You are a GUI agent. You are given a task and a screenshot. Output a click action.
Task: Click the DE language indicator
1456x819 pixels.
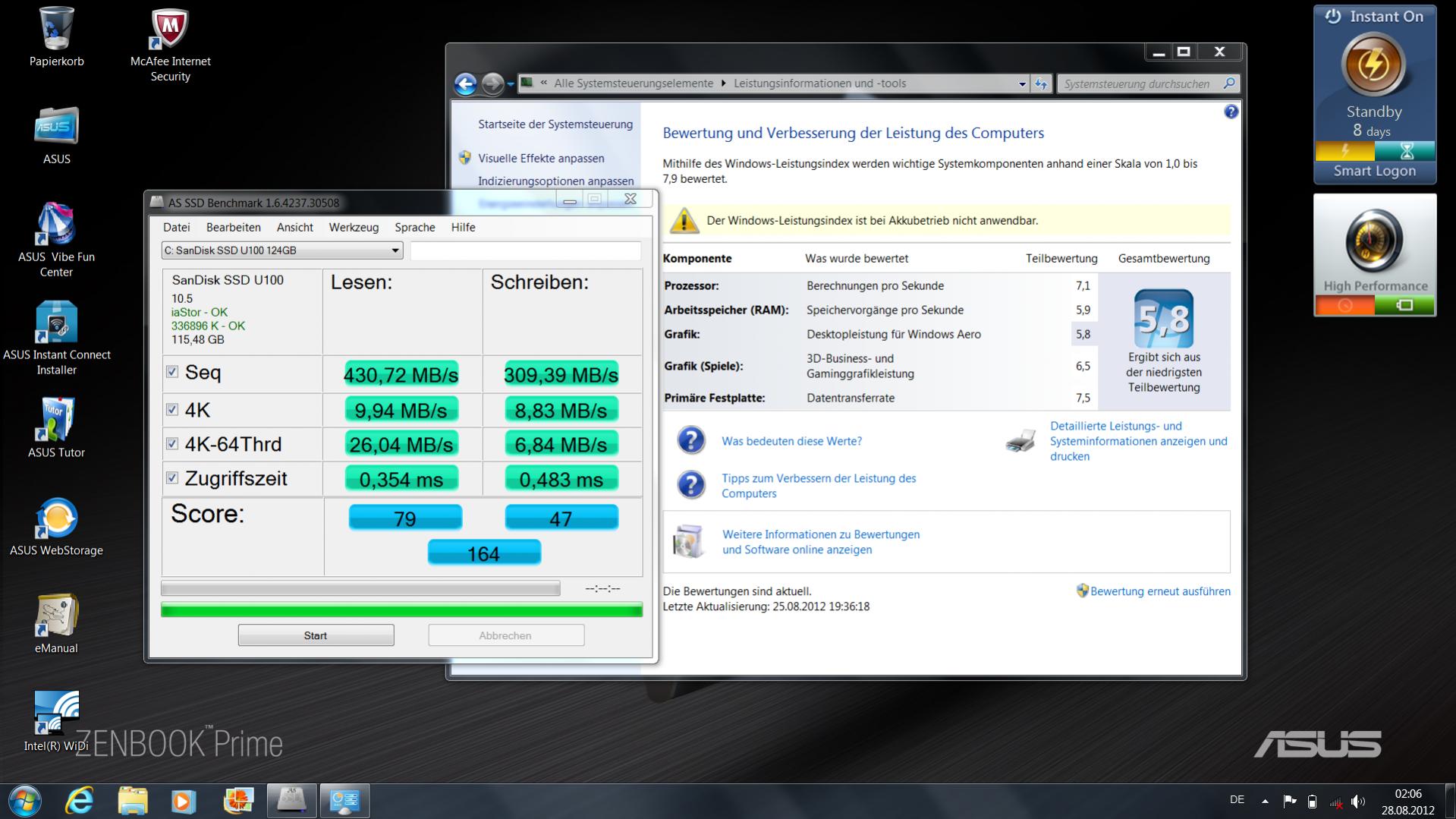click(x=1237, y=799)
